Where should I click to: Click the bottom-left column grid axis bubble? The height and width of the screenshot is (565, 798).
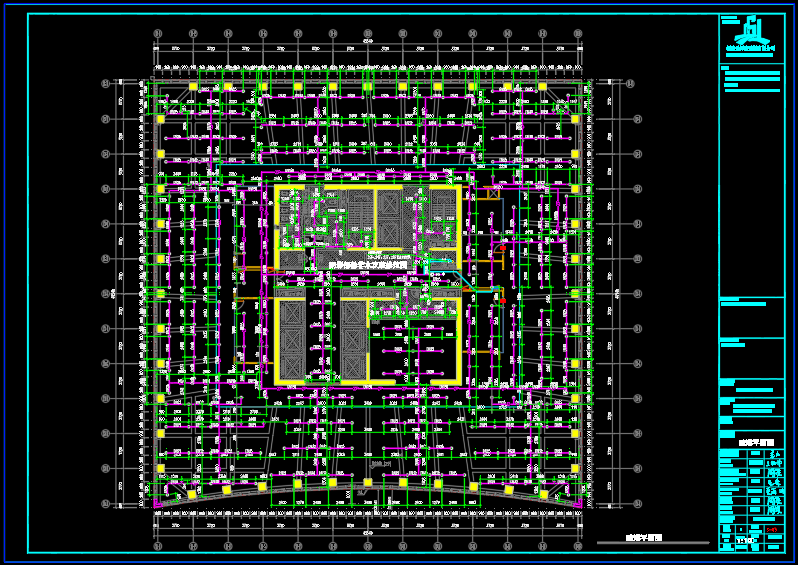(158, 547)
